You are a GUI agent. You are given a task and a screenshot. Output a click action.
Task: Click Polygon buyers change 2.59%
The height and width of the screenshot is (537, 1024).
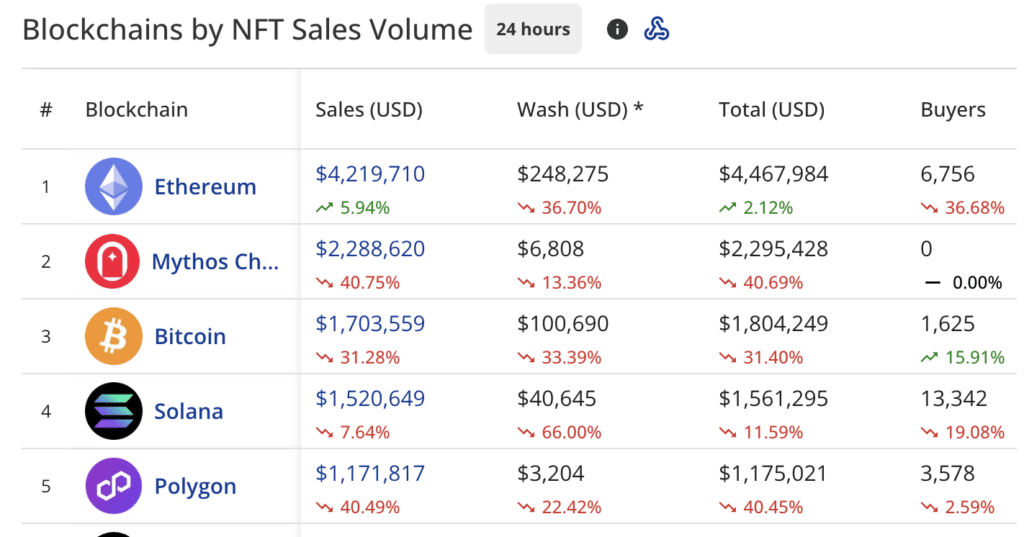pyautogui.click(x=957, y=507)
